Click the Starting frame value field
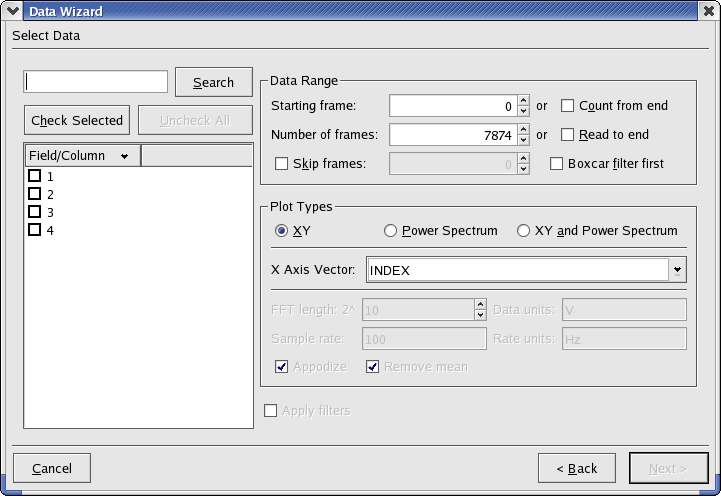The height and width of the screenshot is (496, 721). 453,106
